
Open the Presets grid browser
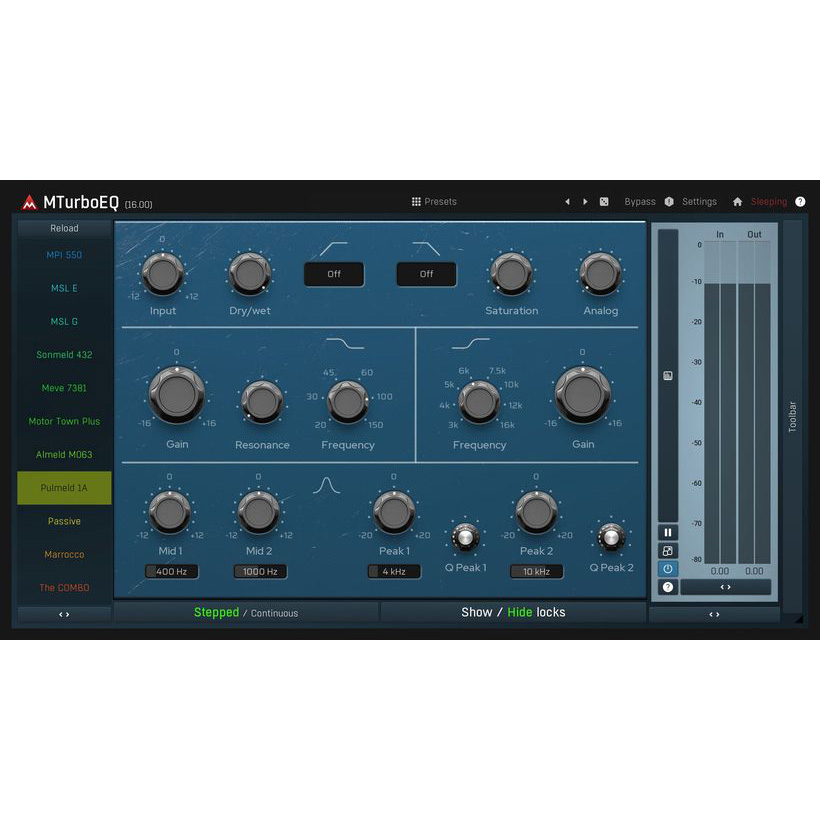click(x=434, y=202)
